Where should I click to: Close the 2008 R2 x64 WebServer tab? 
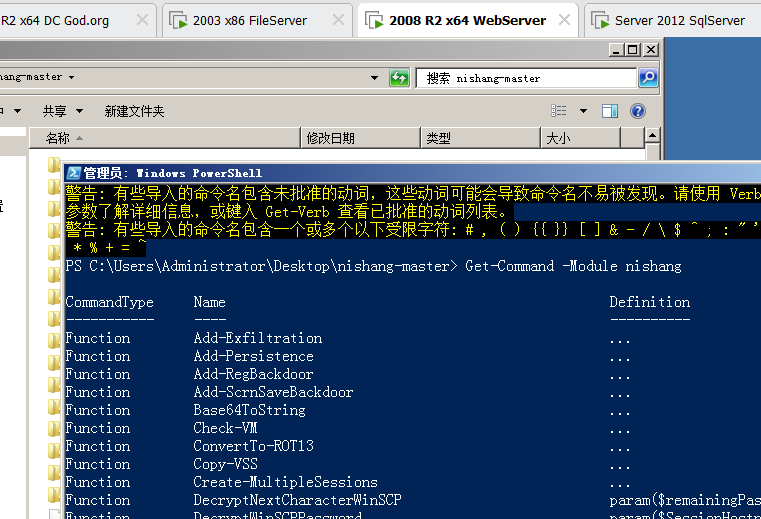coord(566,20)
